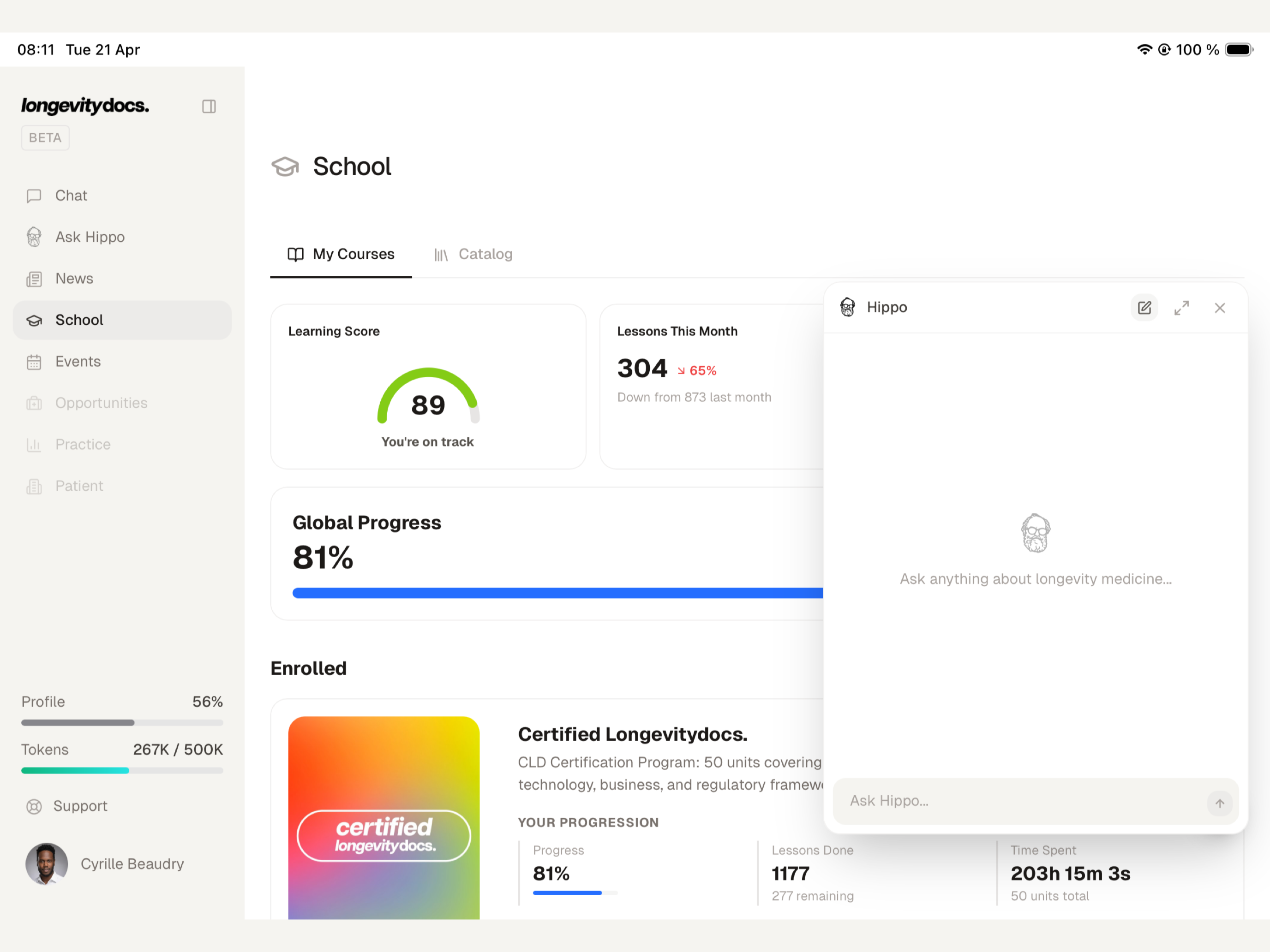1270x952 pixels.
Task: Click the '50 units total' text
Action: [x=1049, y=896]
